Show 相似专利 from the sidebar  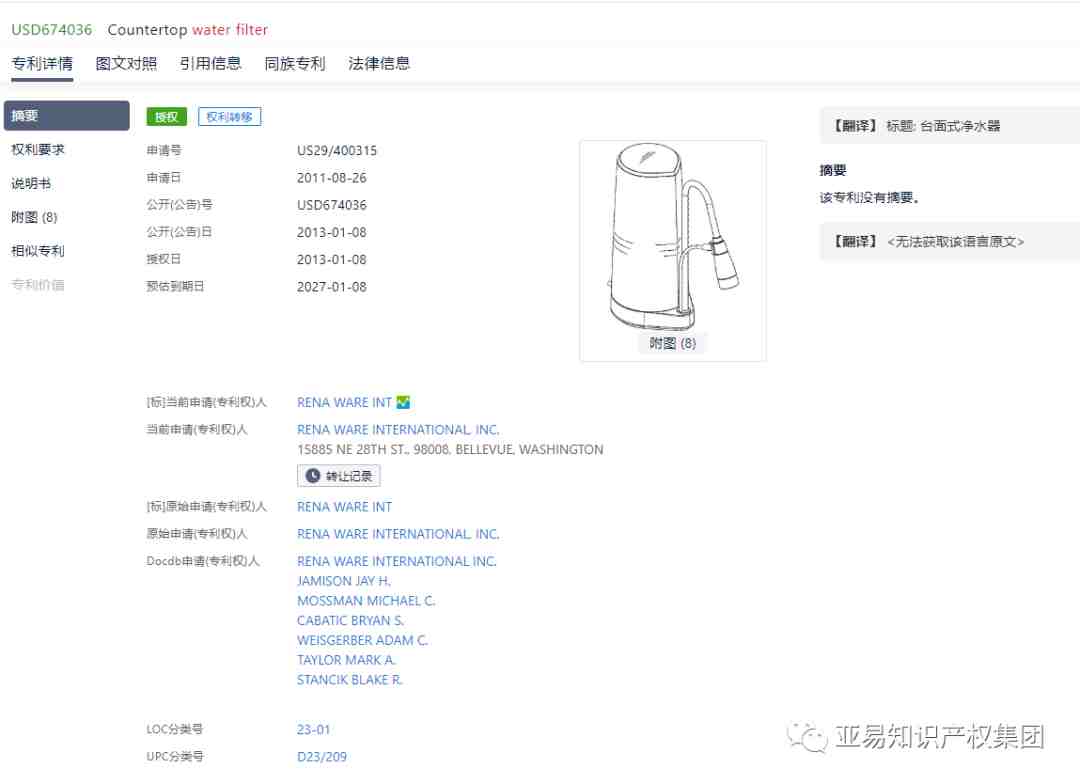point(38,251)
